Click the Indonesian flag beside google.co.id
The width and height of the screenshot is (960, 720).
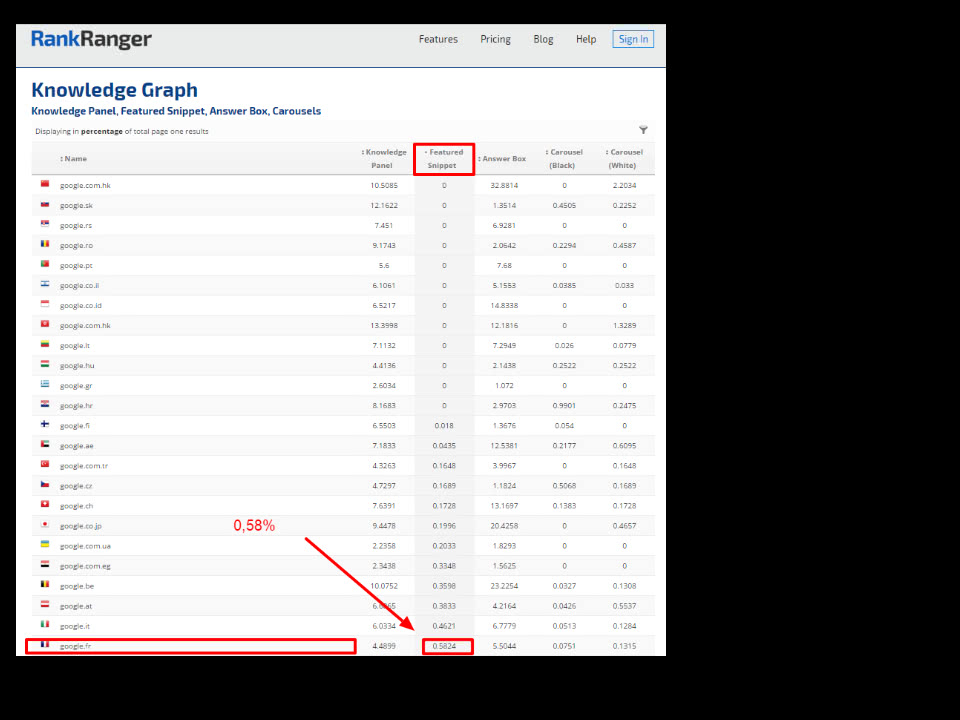tap(45, 304)
